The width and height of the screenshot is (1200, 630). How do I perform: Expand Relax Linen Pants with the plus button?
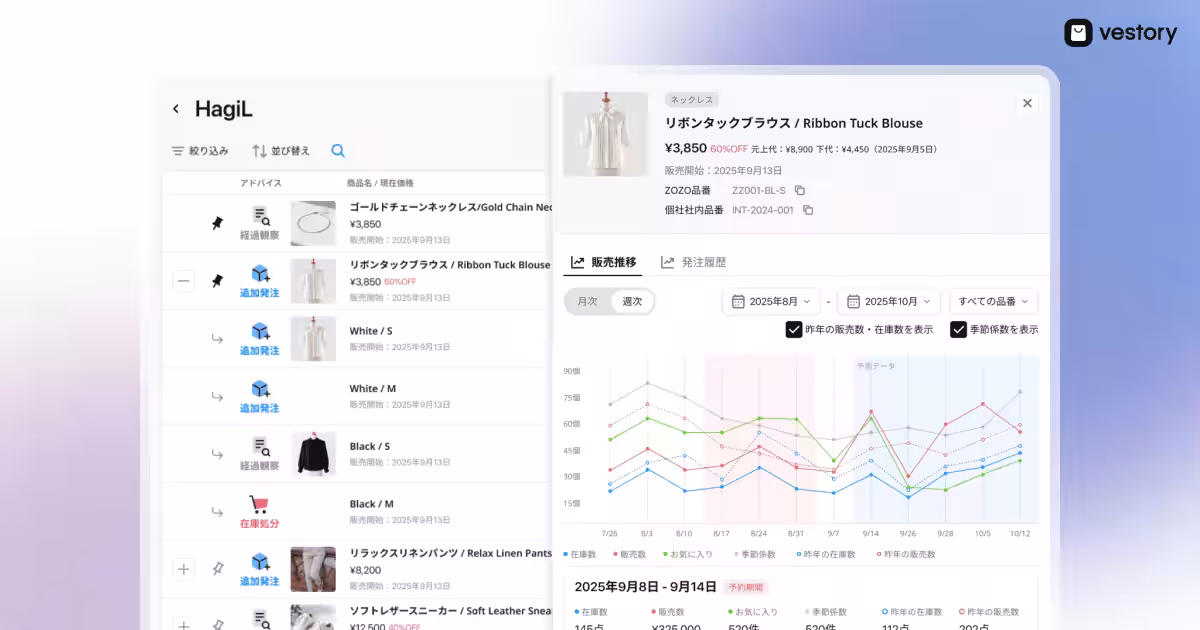coord(184,569)
